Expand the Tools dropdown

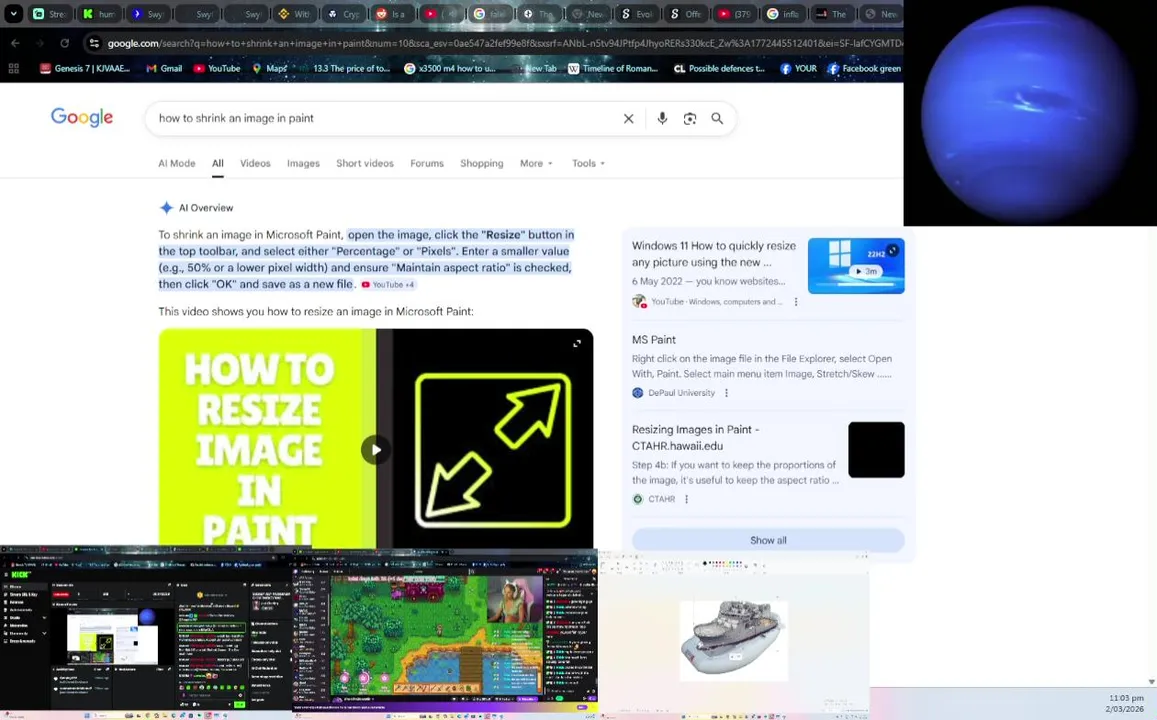[588, 163]
